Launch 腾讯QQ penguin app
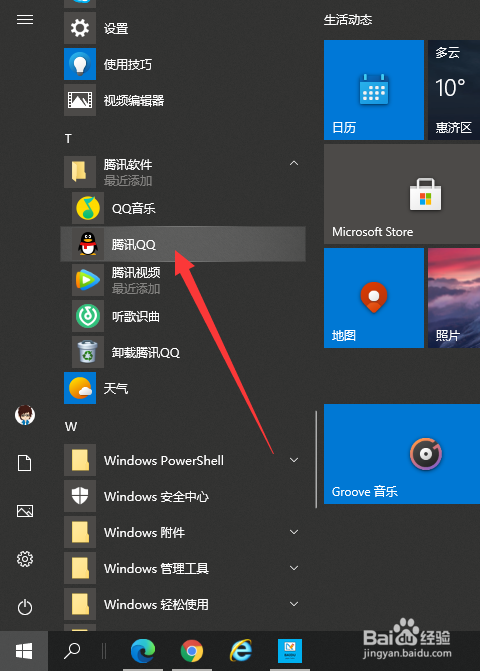Screen dimensions: 480x671 click(x=183, y=244)
